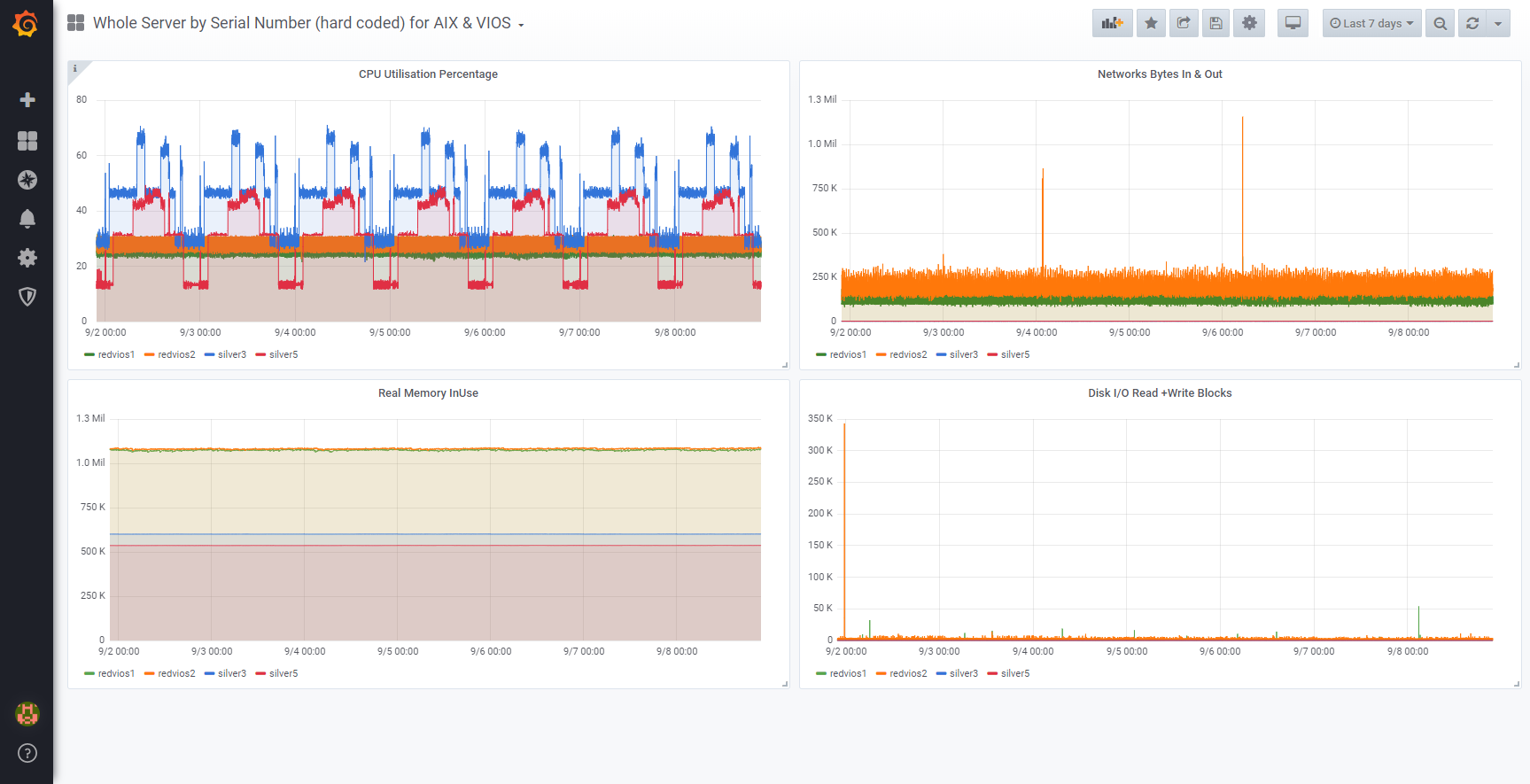The height and width of the screenshot is (784, 1530).
Task: Click the Share dashboard icon
Action: click(x=1184, y=23)
